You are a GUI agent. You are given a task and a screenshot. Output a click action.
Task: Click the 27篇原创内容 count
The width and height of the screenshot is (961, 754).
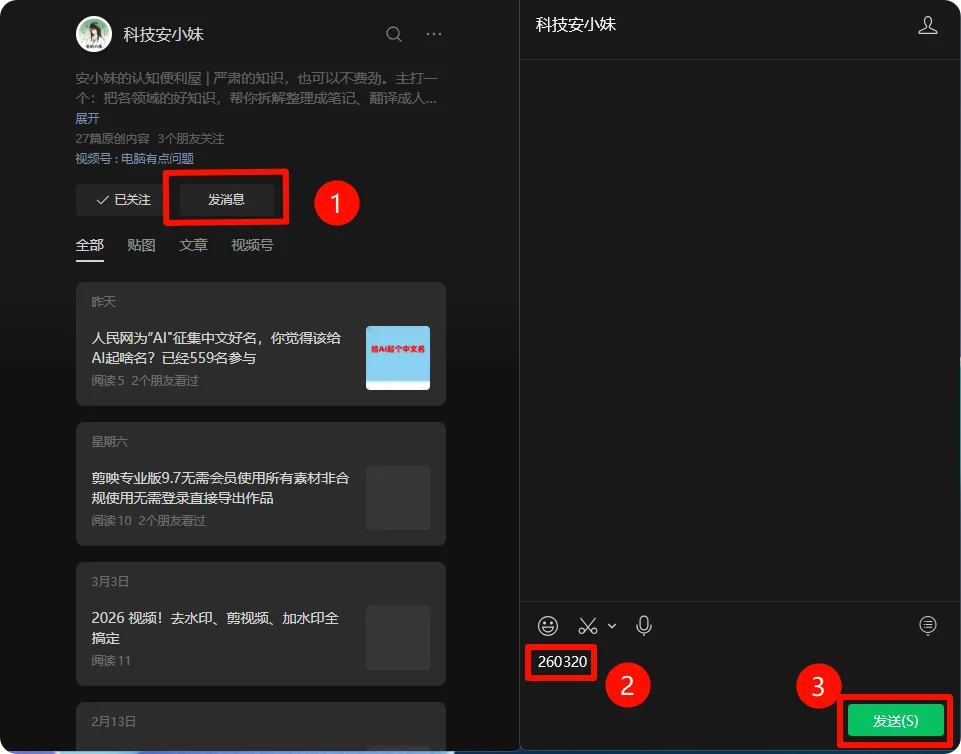click(x=112, y=139)
